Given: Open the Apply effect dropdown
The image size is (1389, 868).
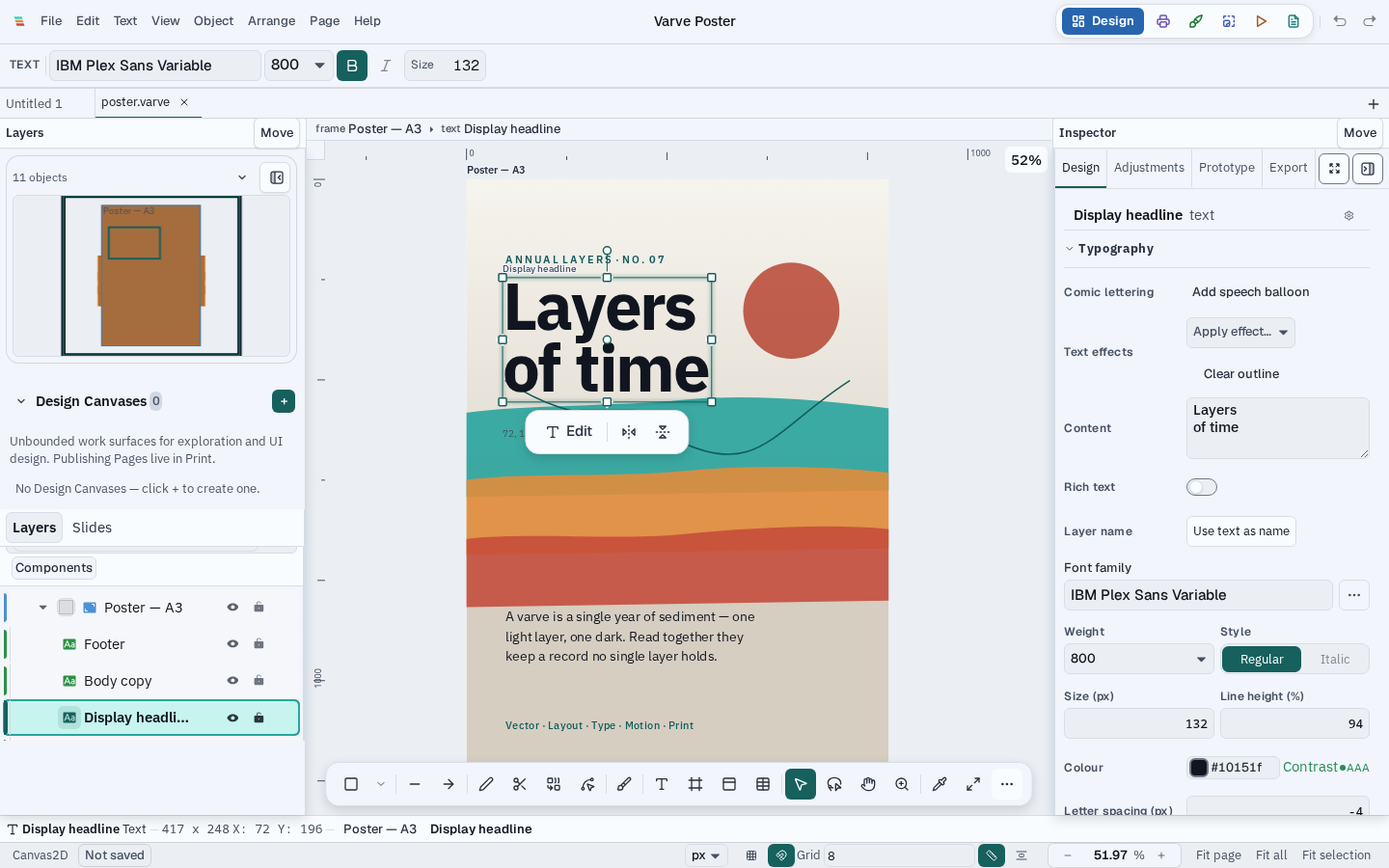Looking at the screenshot, I should click(x=1240, y=332).
